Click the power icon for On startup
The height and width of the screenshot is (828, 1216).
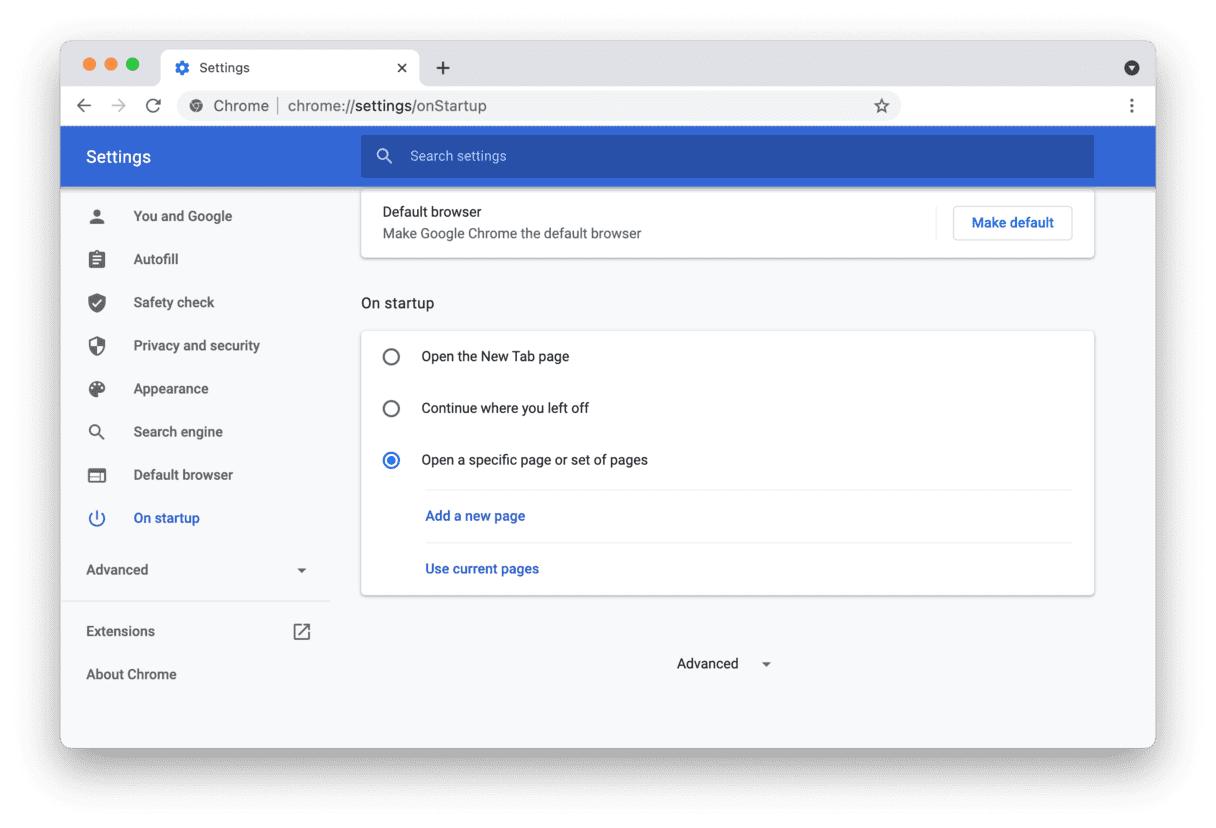(97, 518)
